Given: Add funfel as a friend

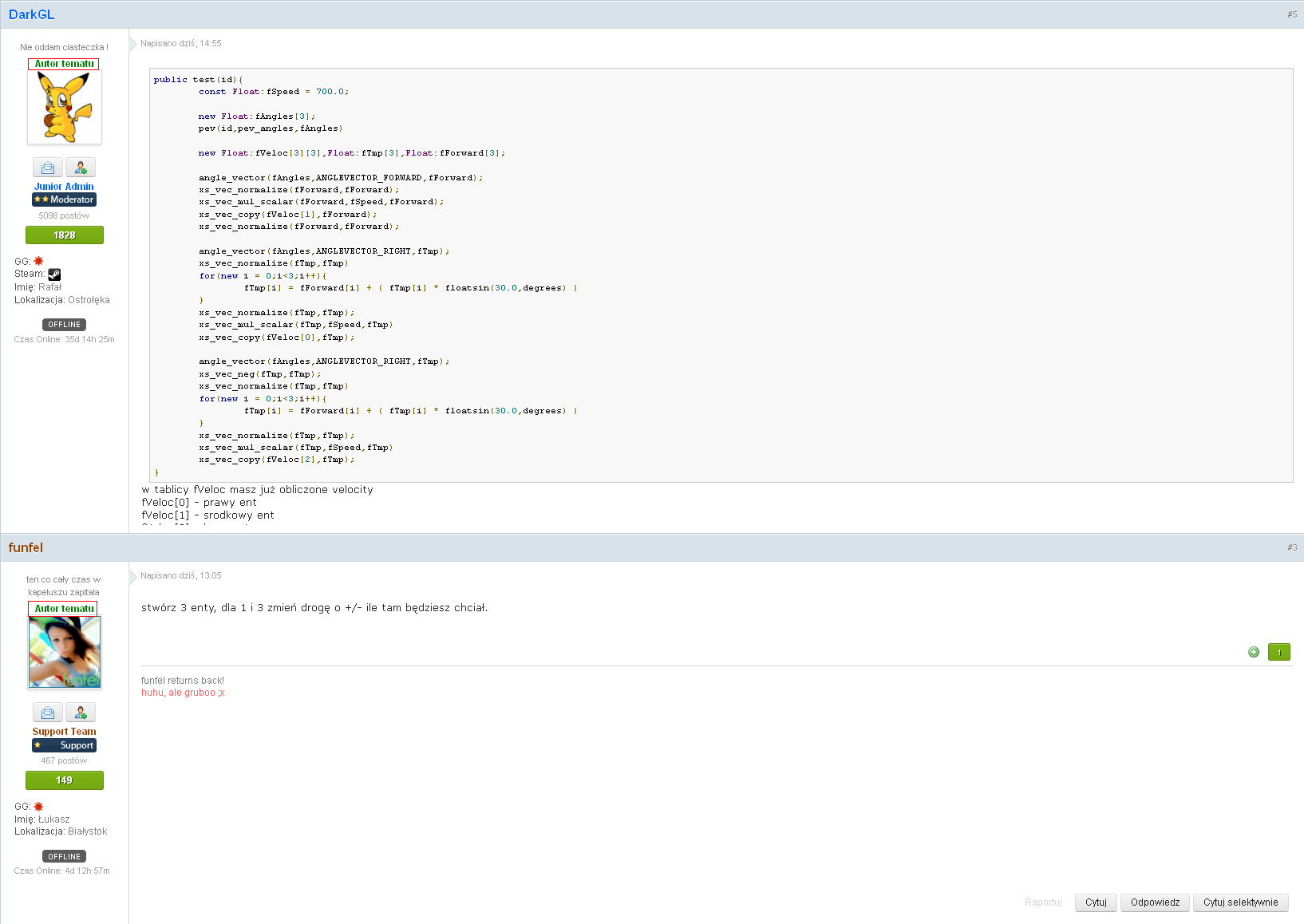Looking at the screenshot, I should click(x=80, y=713).
